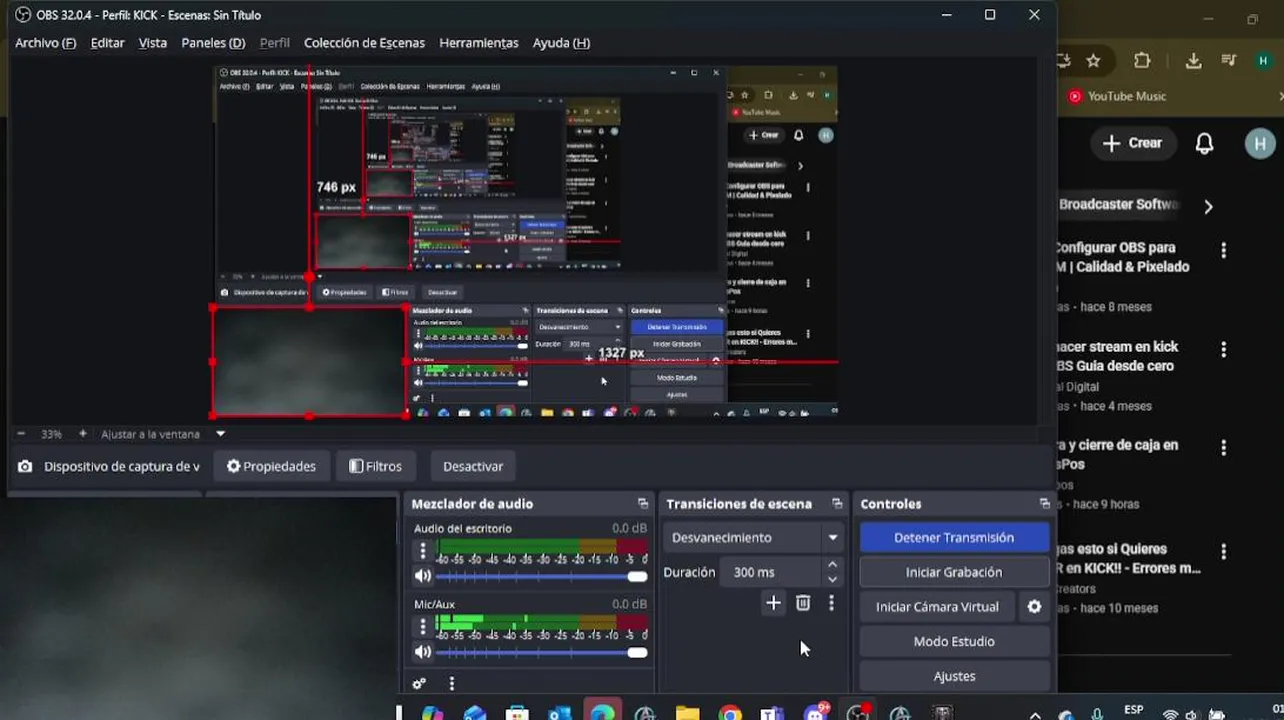
Task: Select the YouTube Music bookmark
Action: click(x=1117, y=96)
